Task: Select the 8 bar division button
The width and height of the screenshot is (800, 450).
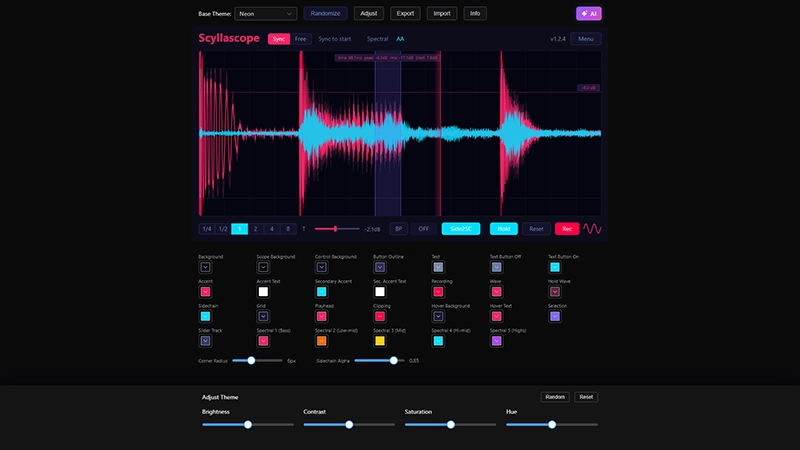Action: point(288,229)
